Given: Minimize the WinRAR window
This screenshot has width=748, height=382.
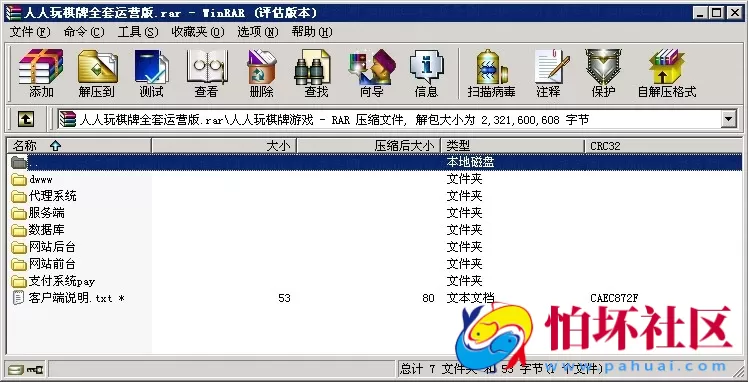Looking at the screenshot, I should [x=700, y=13].
